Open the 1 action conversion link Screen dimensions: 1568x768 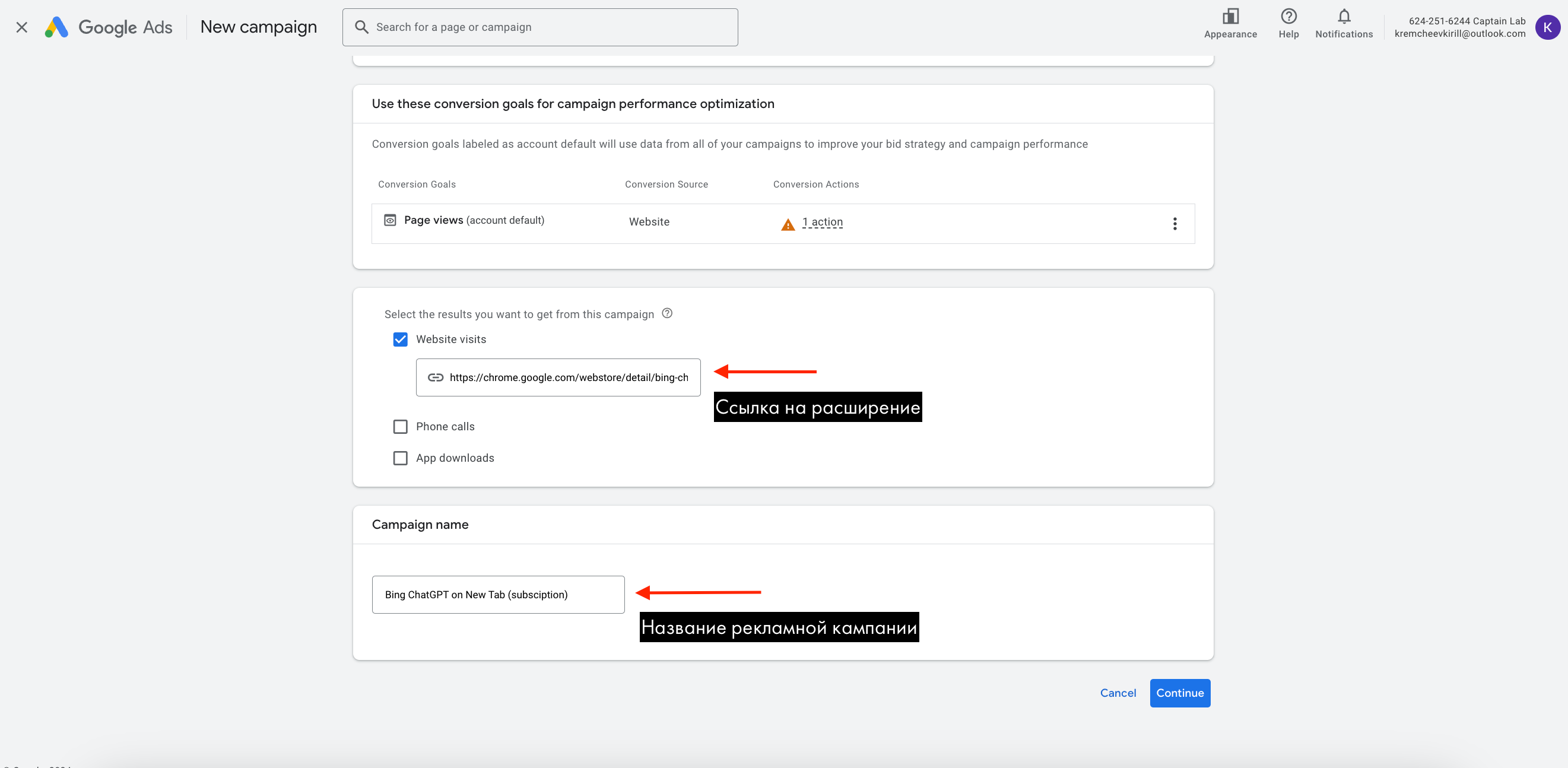click(823, 222)
